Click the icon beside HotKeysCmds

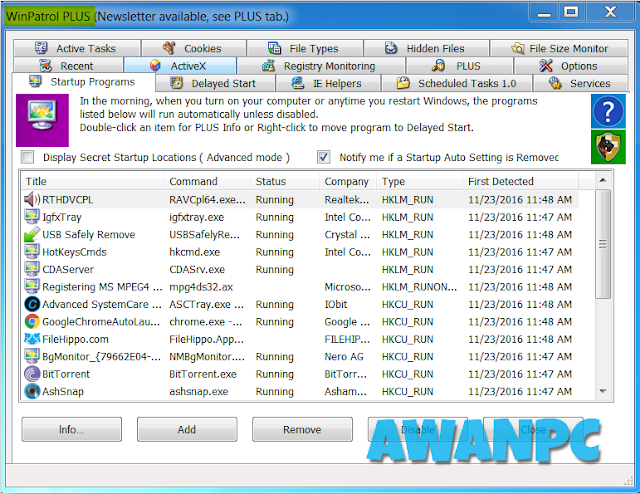click(32, 252)
